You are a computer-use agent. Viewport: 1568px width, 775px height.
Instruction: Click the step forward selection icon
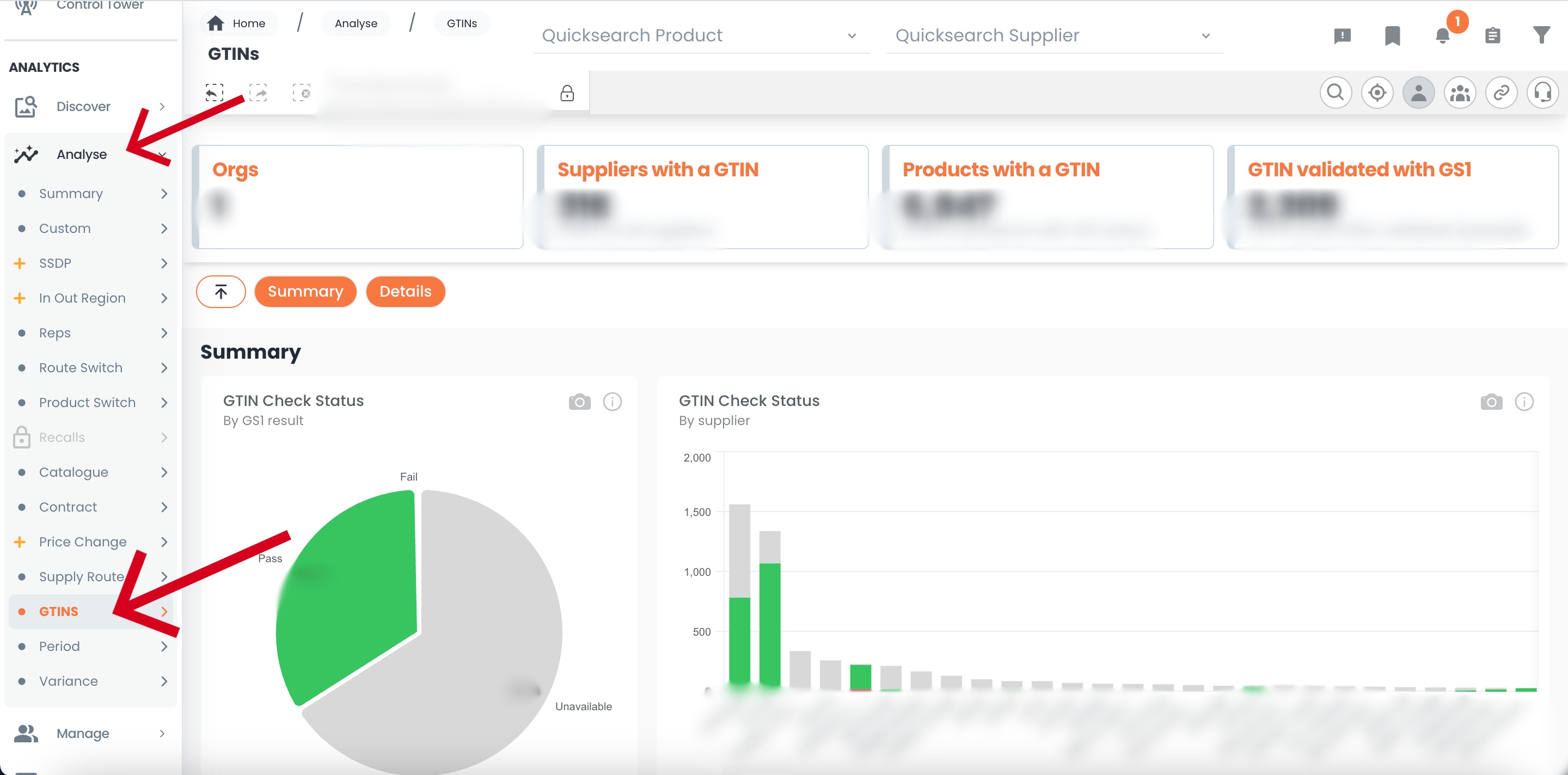(x=258, y=93)
